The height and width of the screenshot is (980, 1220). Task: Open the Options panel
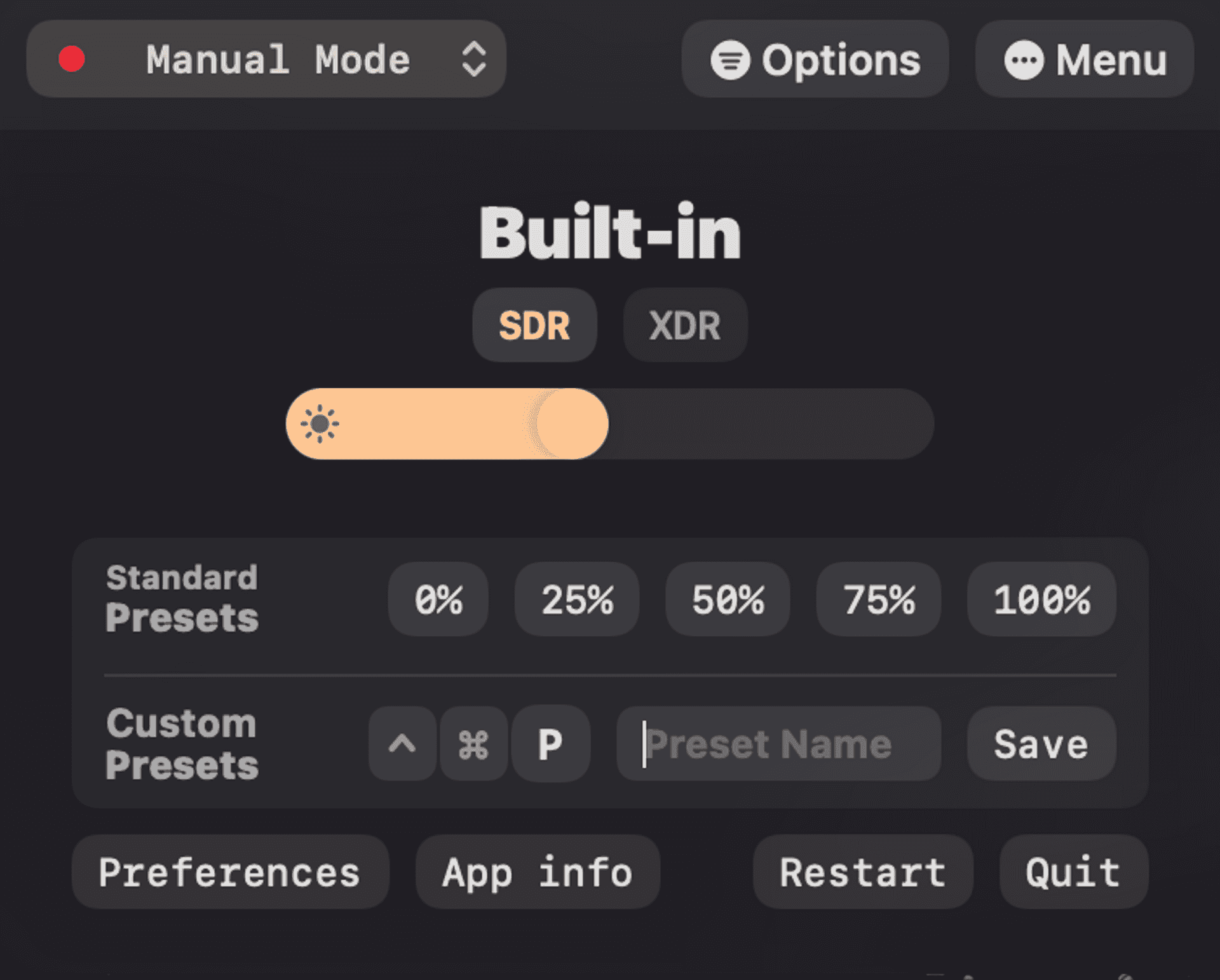(x=815, y=59)
